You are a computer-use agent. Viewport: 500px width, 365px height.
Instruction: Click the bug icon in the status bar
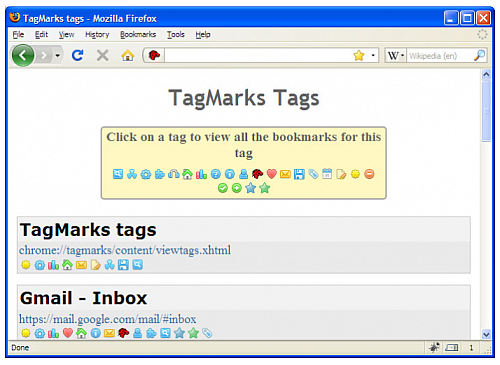pyautogui.click(x=434, y=348)
